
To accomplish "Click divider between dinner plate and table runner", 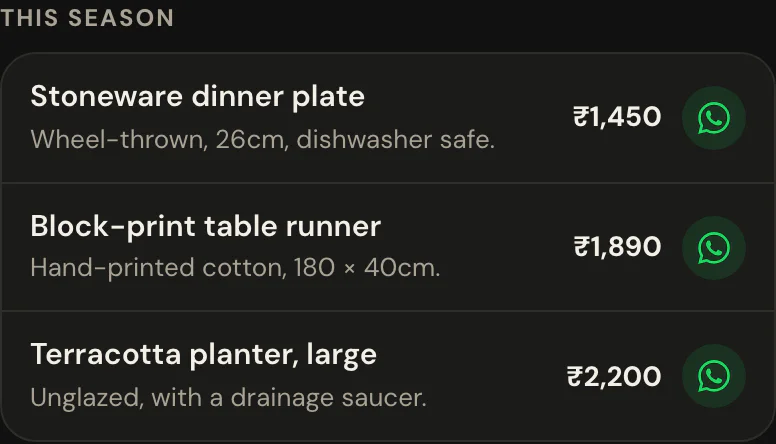I will (388, 183).
